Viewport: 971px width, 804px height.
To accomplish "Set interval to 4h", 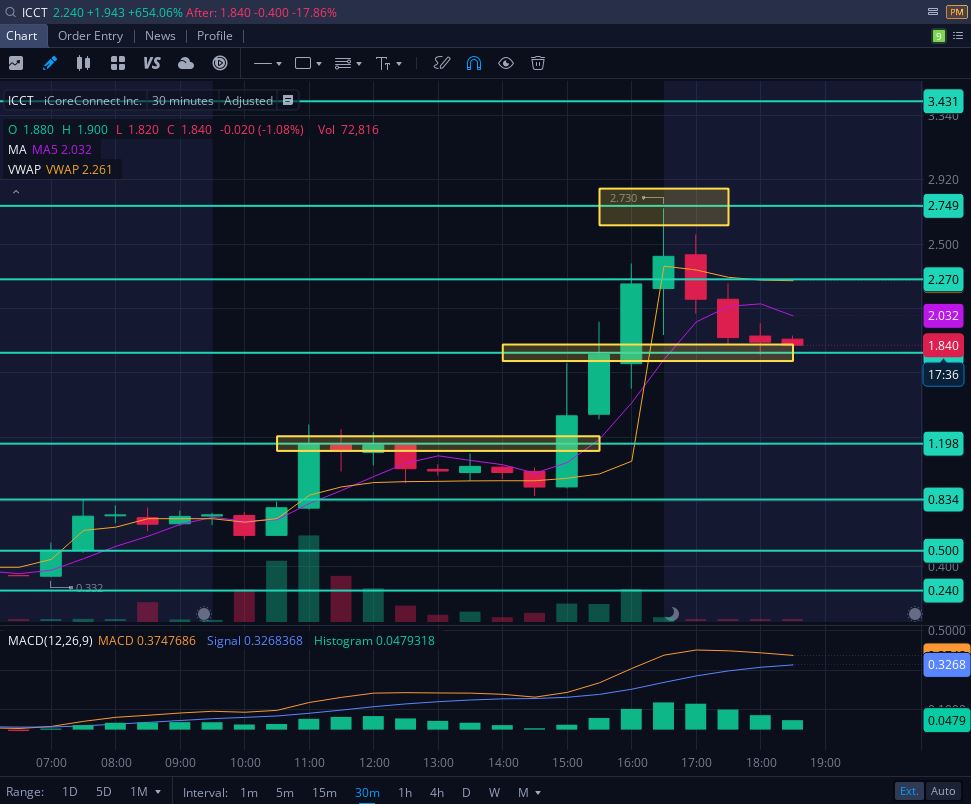I will pos(437,792).
